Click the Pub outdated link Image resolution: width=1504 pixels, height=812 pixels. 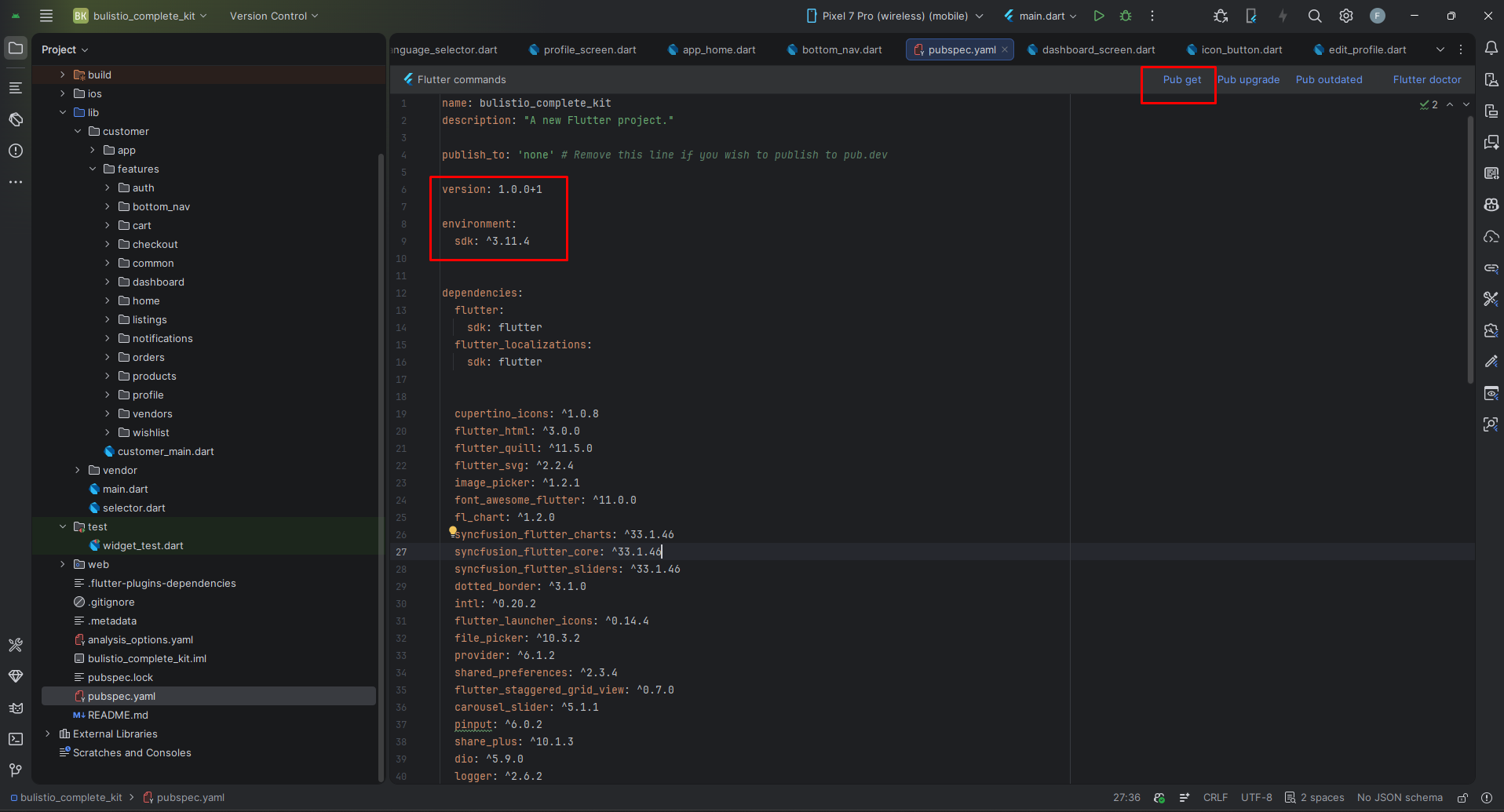point(1329,79)
